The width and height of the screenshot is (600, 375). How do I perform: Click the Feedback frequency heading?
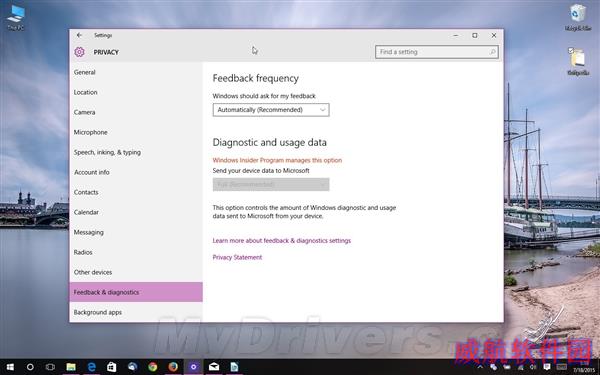pyautogui.click(x=256, y=78)
